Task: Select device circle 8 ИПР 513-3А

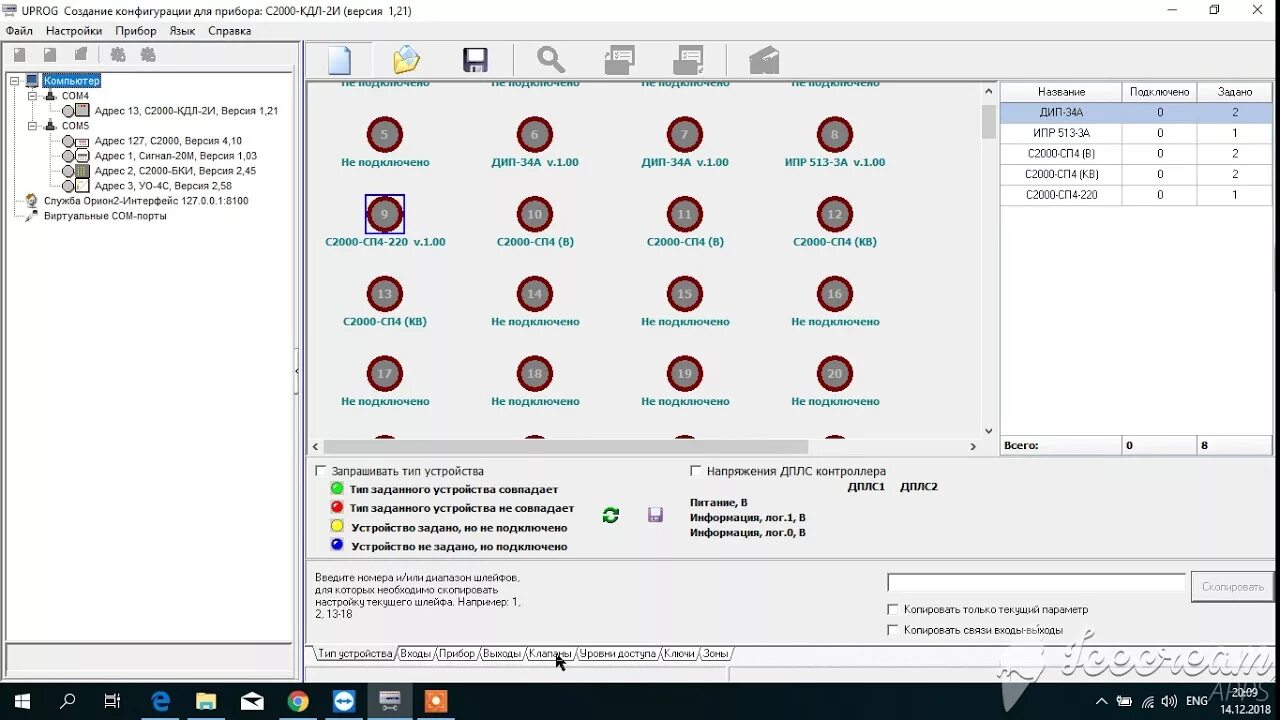Action: [x=835, y=135]
